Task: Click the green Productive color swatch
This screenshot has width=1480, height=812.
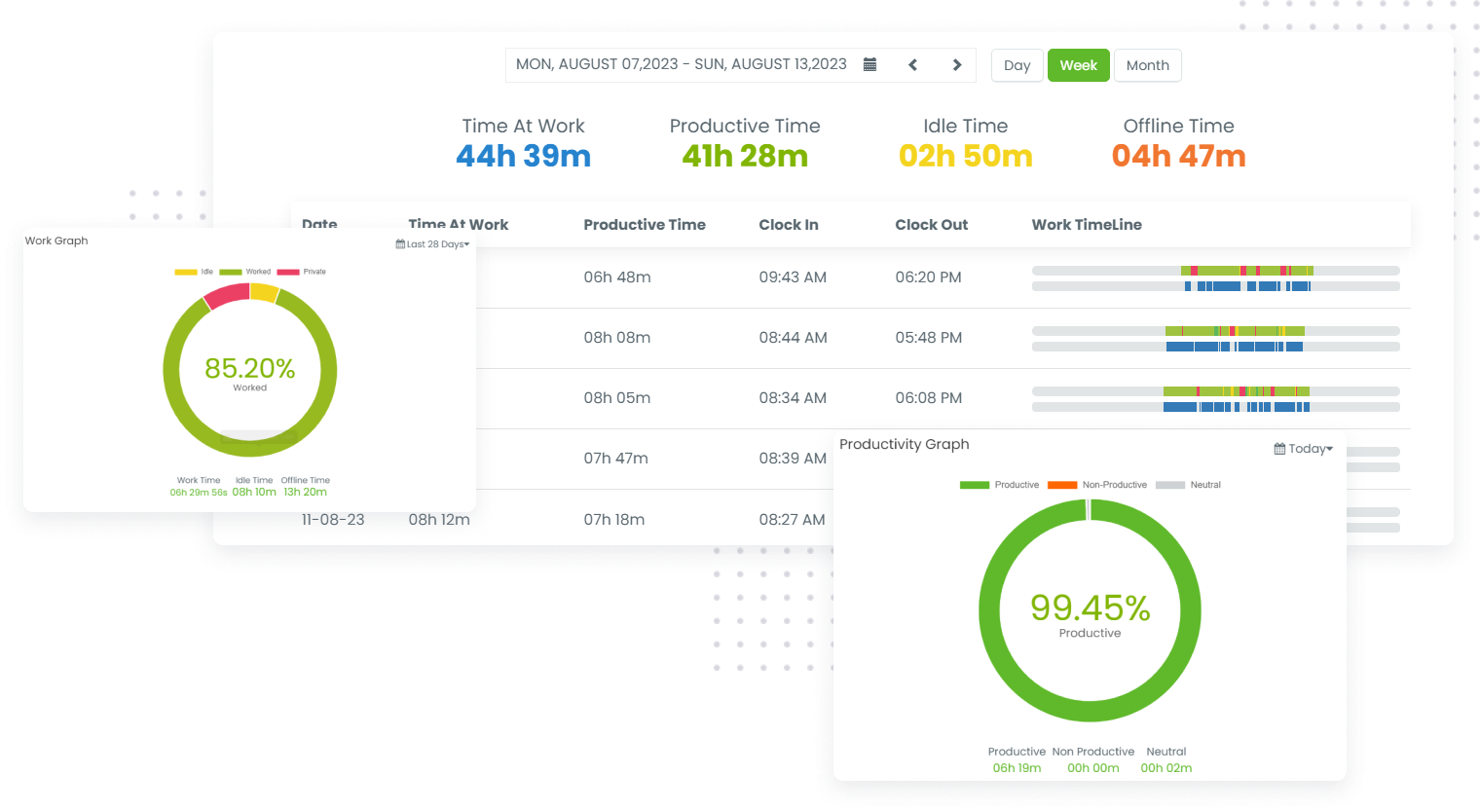Action: coord(975,484)
